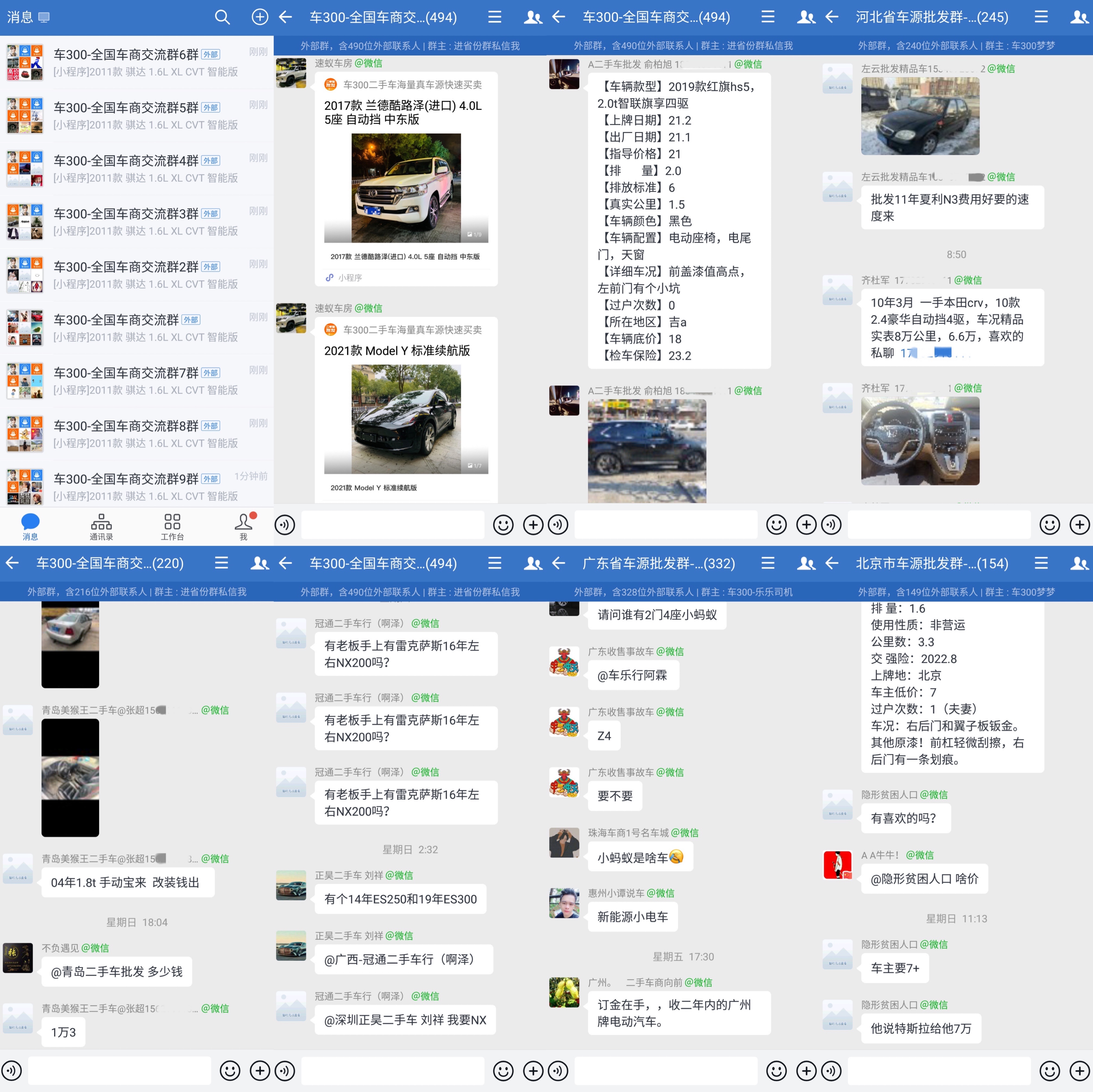Click the plus icon beside search in 消息 header
1093x1092 pixels.
[x=260, y=18]
